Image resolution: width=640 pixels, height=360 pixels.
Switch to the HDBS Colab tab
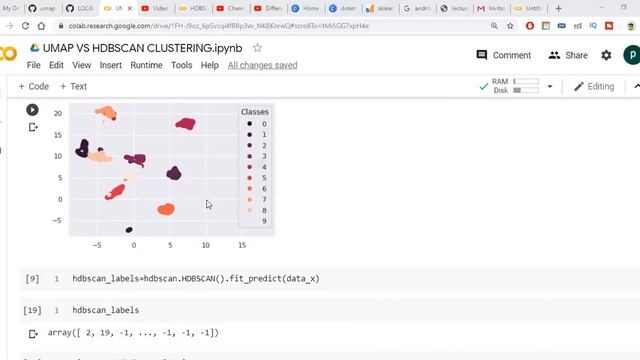(x=193, y=8)
